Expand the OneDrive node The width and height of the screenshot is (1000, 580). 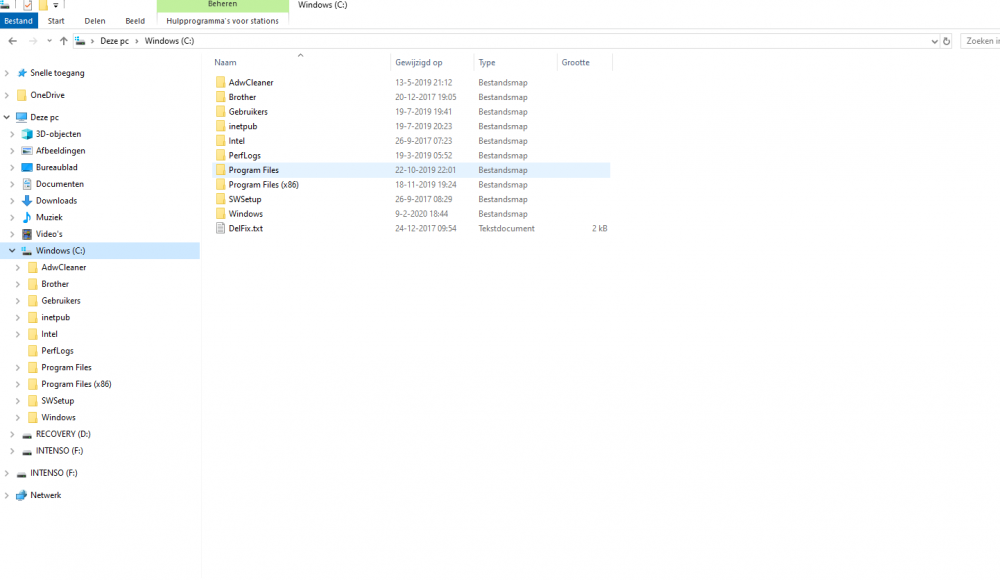(7, 95)
